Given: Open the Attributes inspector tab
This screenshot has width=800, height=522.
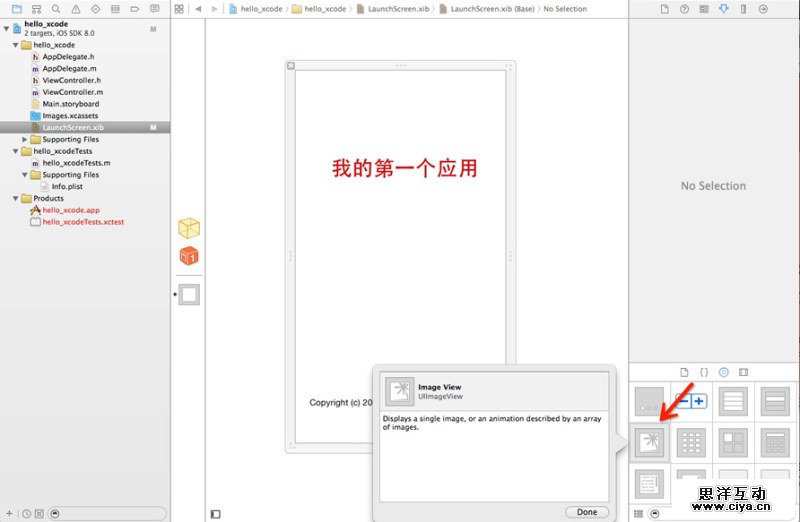Looking at the screenshot, I should point(724,9).
